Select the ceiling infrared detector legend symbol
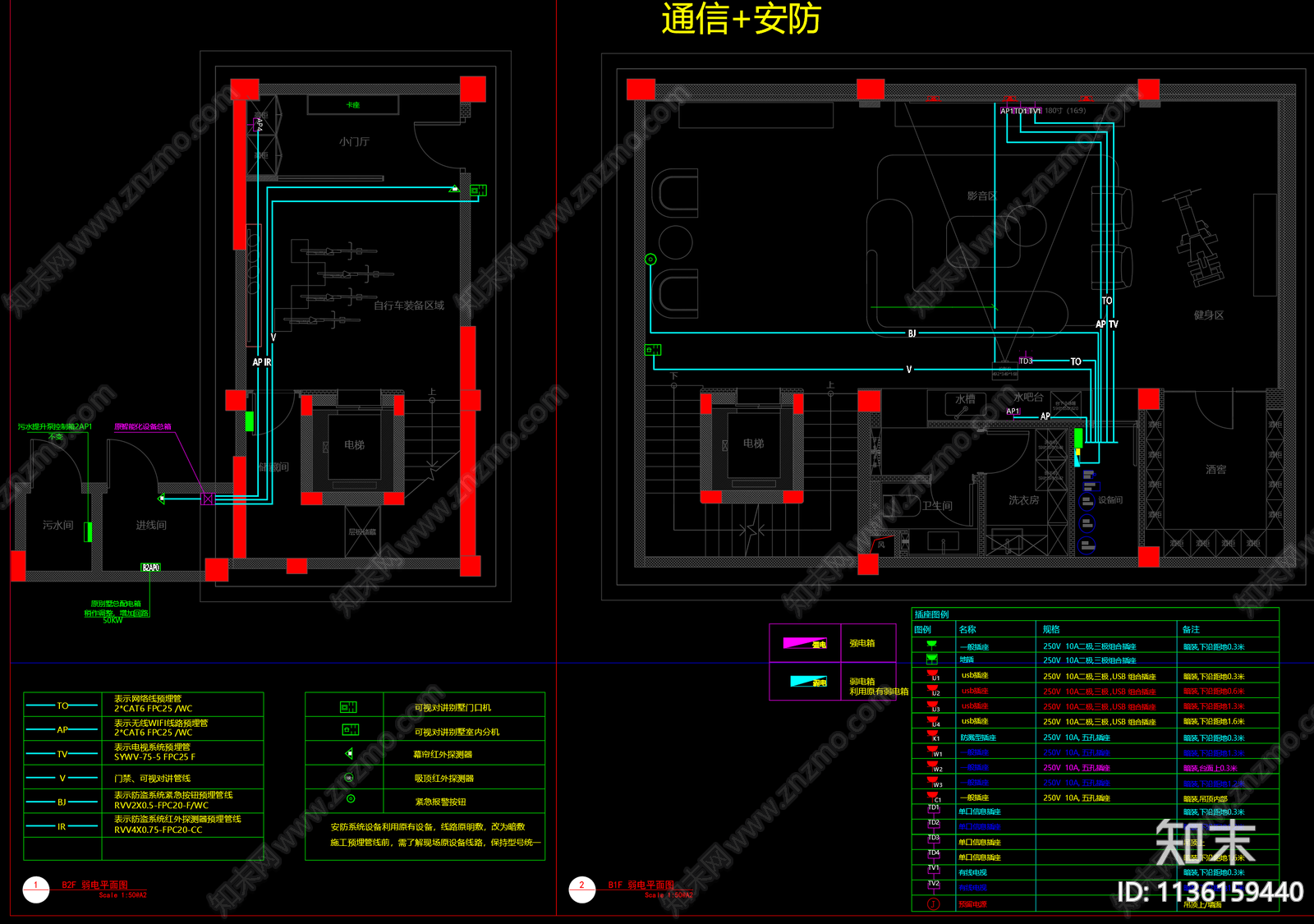Image resolution: width=1314 pixels, height=924 pixels. click(x=349, y=777)
